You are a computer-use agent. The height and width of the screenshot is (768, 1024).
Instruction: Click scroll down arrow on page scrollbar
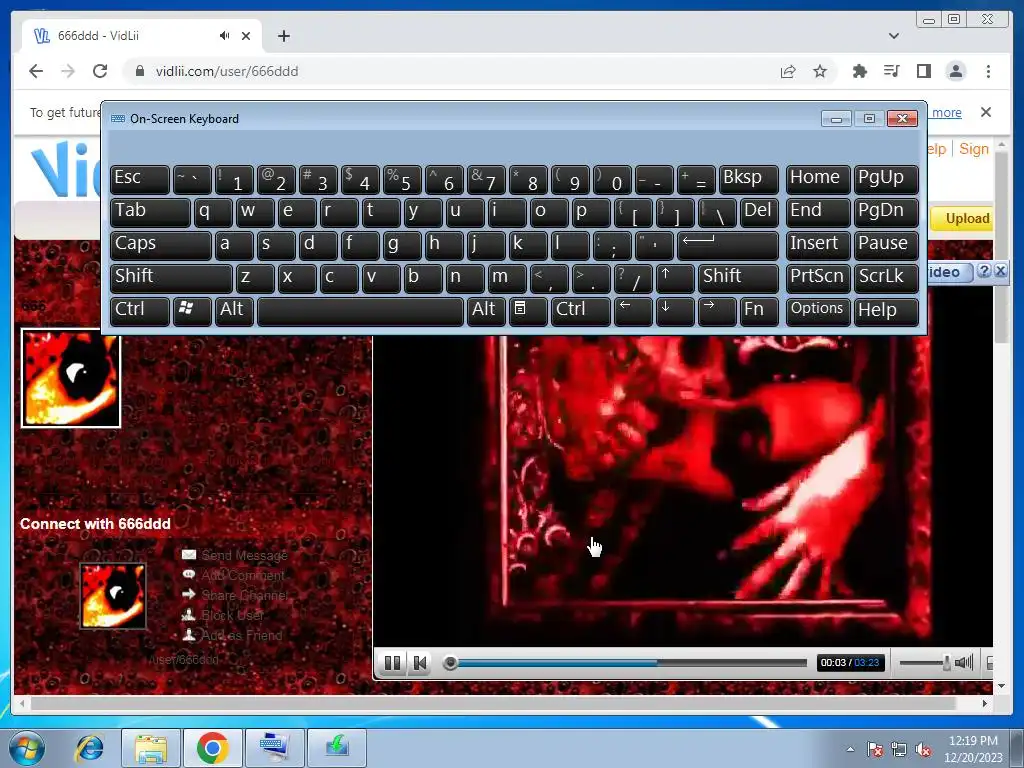click(x=1001, y=686)
